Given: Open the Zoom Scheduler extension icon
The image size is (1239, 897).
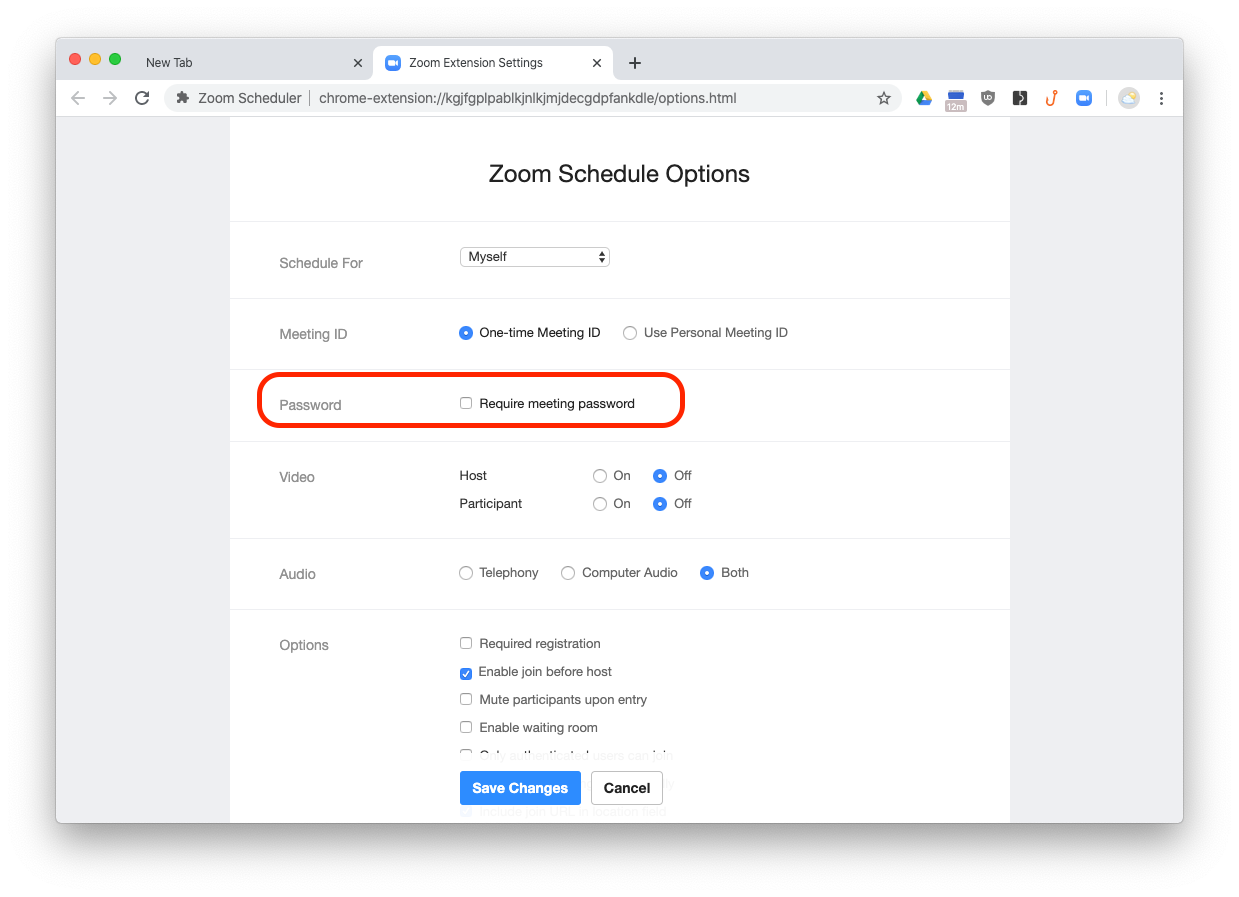Looking at the screenshot, I should click(1084, 98).
